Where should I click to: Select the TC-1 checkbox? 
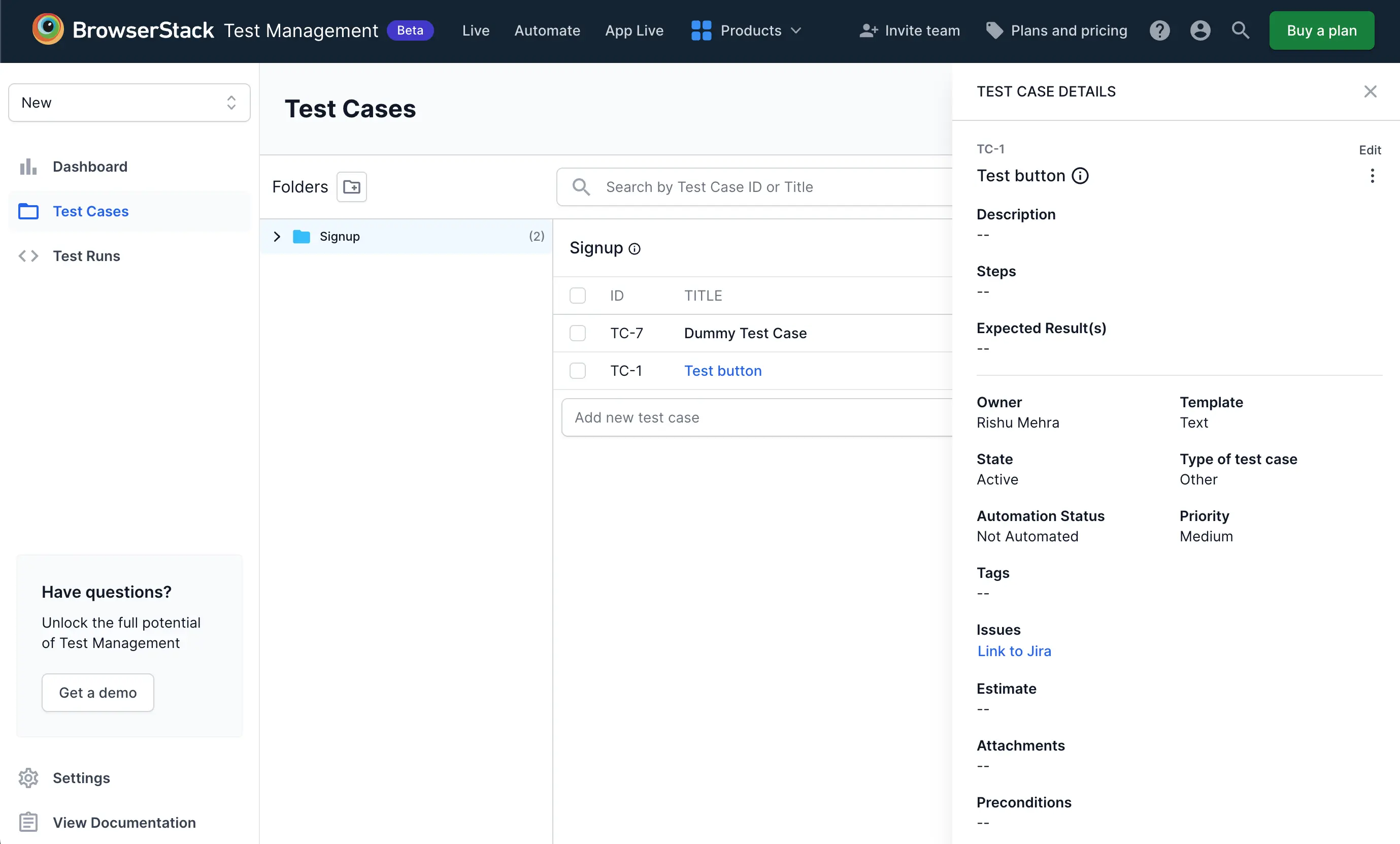(x=577, y=370)
